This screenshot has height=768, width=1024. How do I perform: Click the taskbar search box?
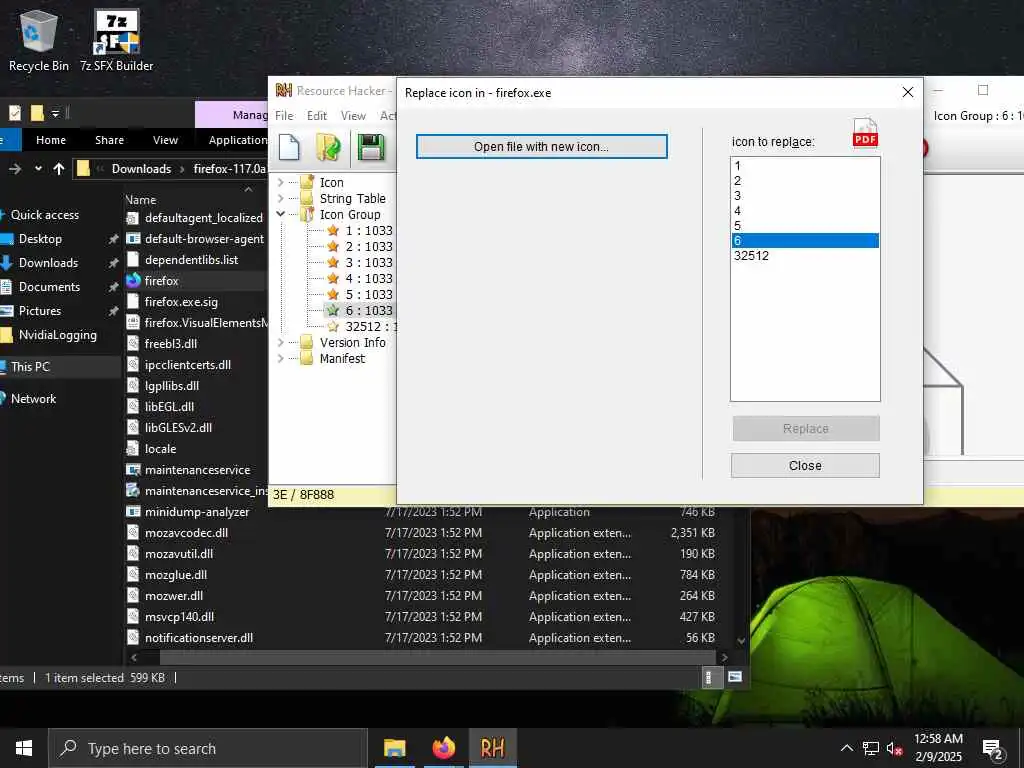click(x=208, y=748)
